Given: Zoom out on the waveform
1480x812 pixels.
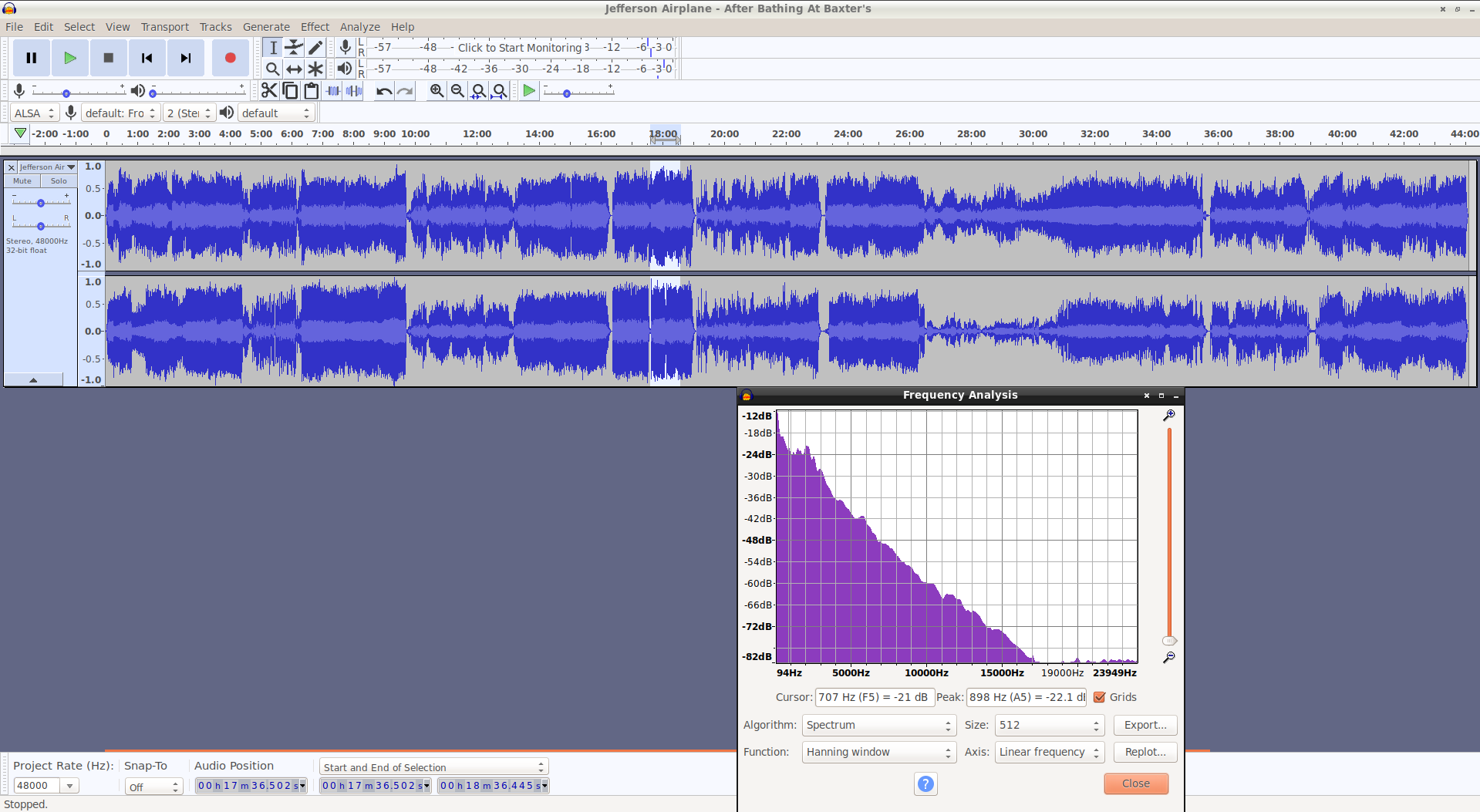Looking at the screenshot, I should pos(457,91).
